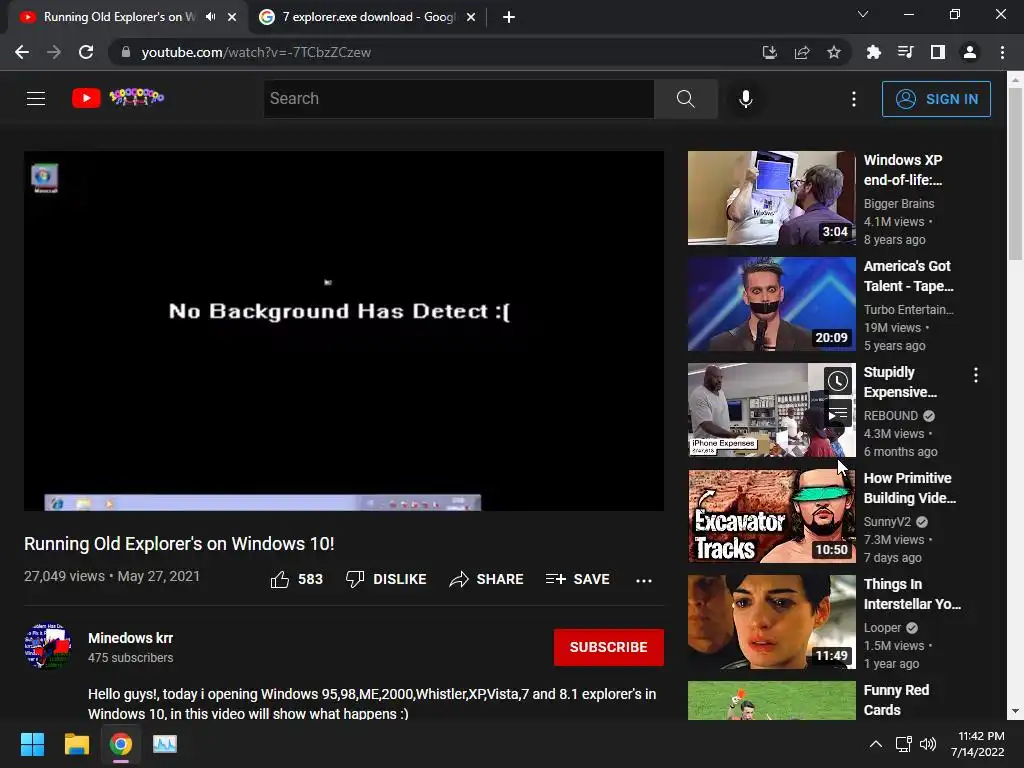Open Chrome extensions puzzle icon

873,52
